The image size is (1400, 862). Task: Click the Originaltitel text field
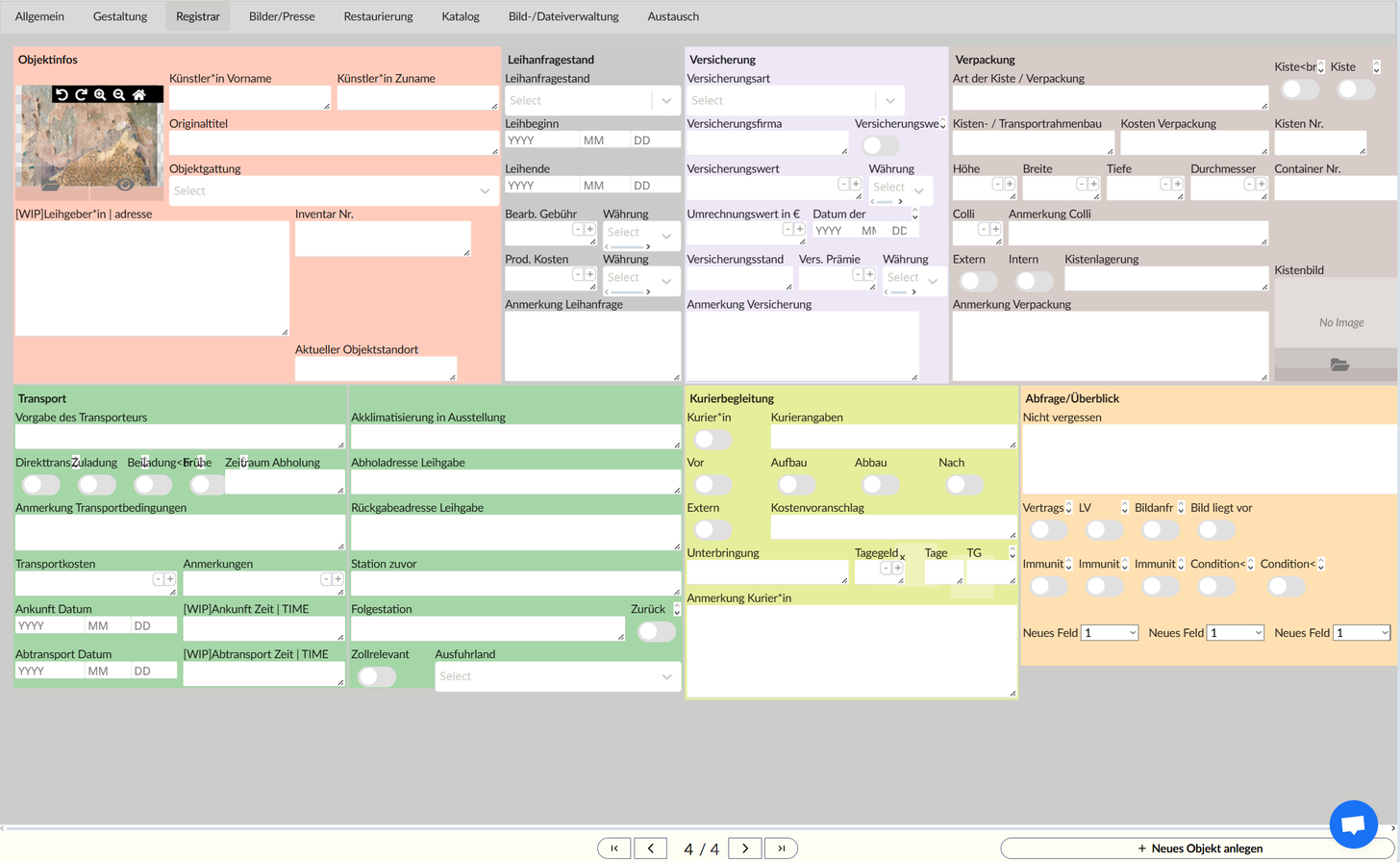333,142
